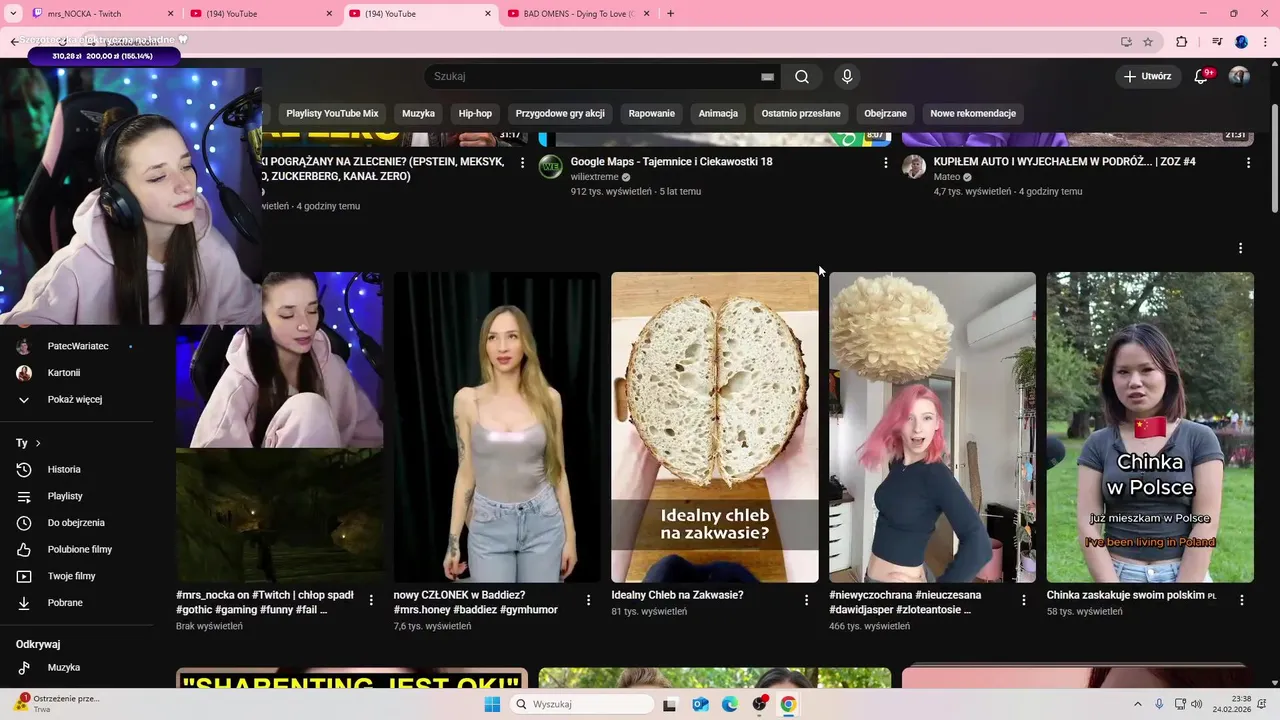Open options for Idealny Chleb na Zakwasie short
Viewport: 1280px width, 720px height.
806,600
